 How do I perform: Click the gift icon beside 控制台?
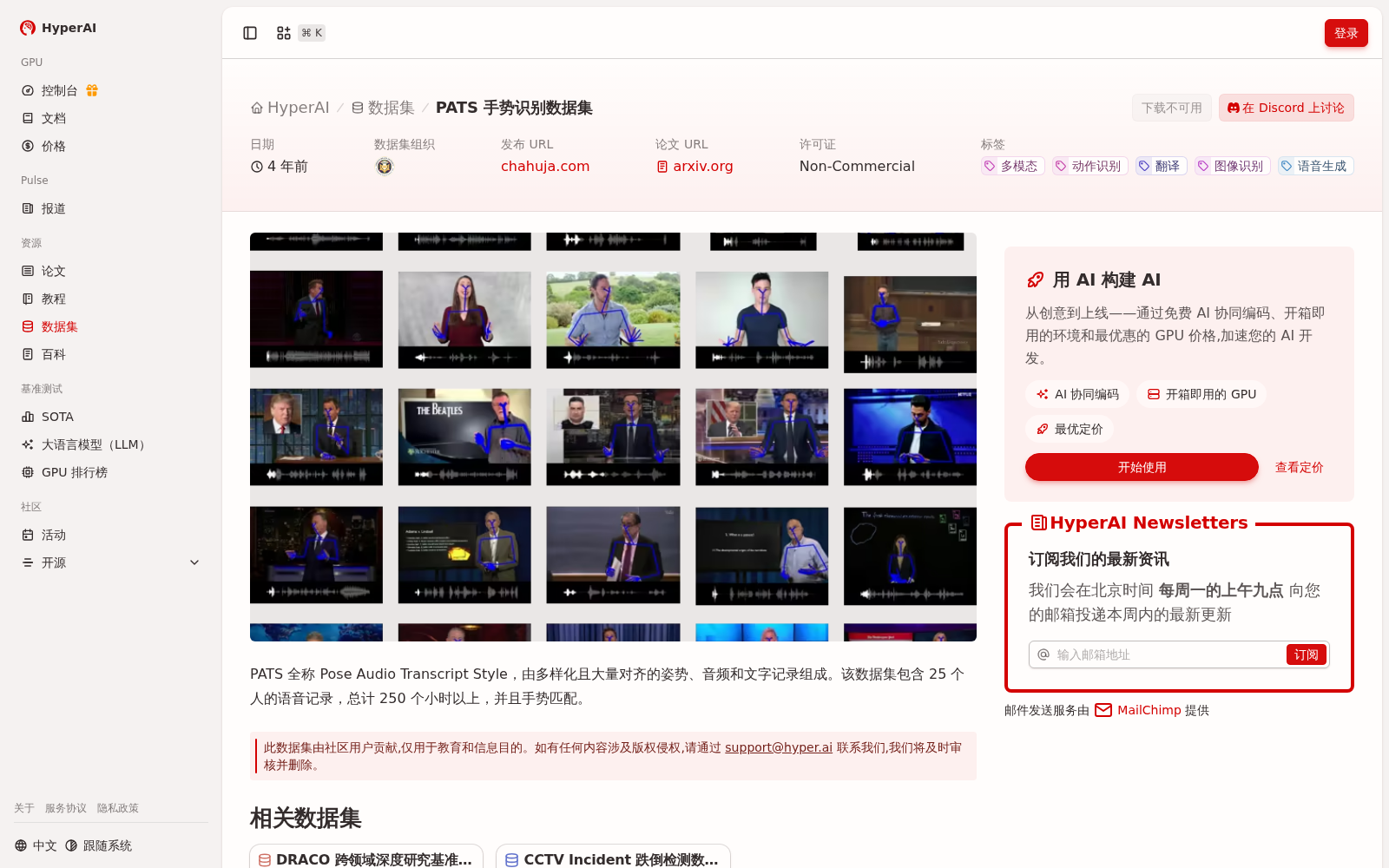[92, 90]
